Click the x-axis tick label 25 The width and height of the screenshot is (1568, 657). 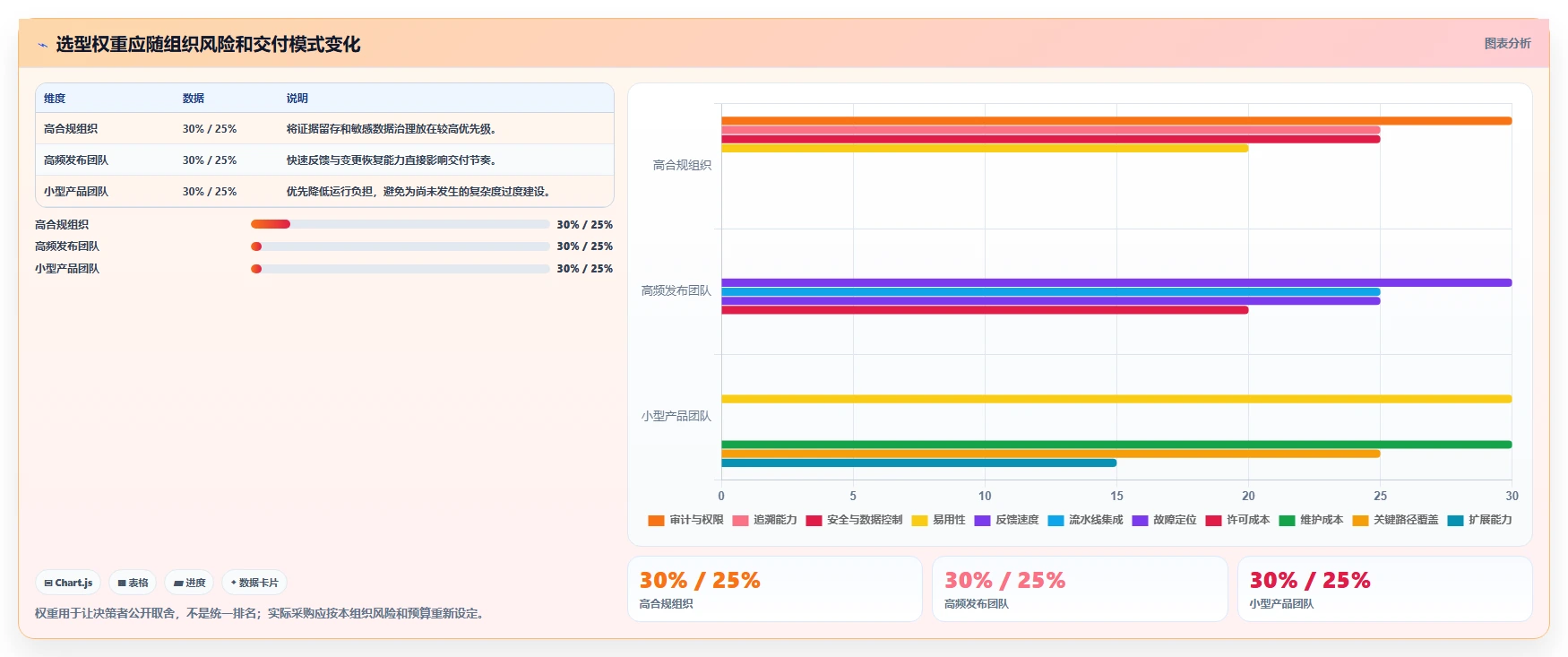tap(1380, 496)
